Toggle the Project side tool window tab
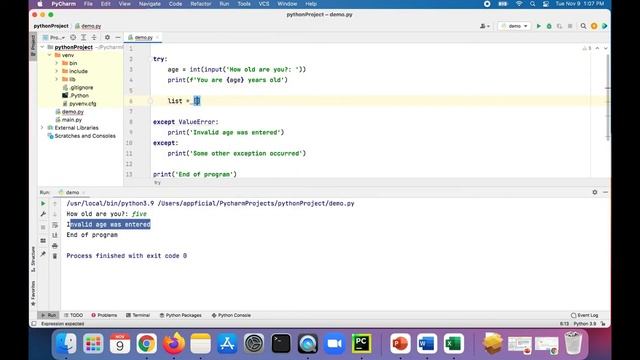This screenshot has width=640, height=360. (33, 45)
